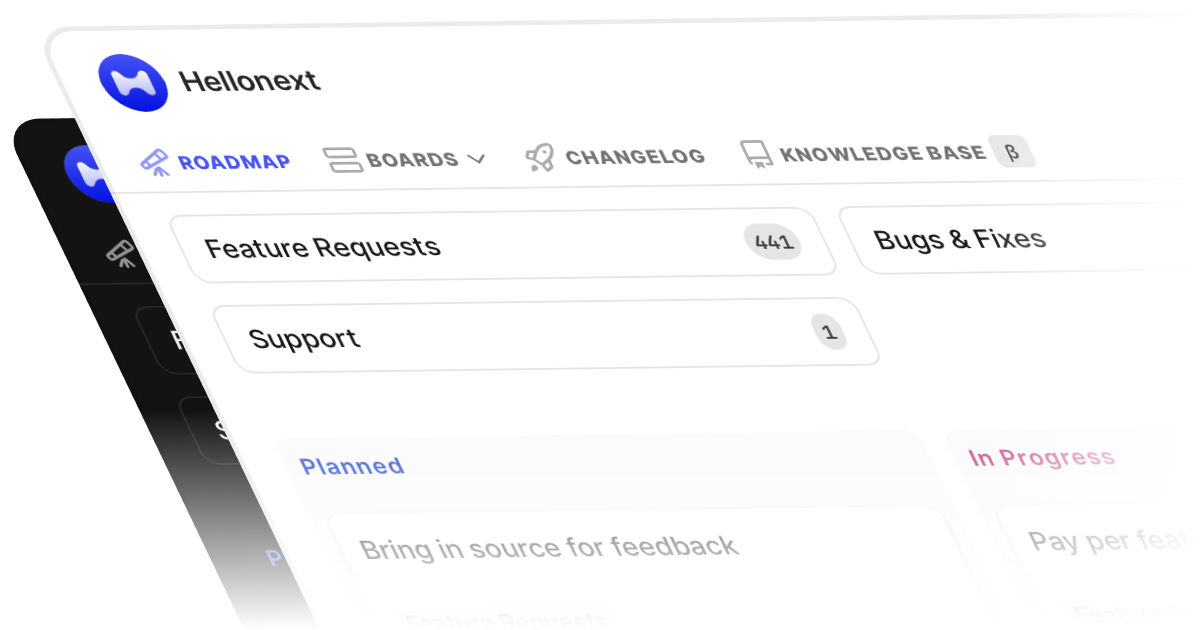Click the beta badge beside Knowledge Base
1200x630 pixels.
click(1011, 152)
